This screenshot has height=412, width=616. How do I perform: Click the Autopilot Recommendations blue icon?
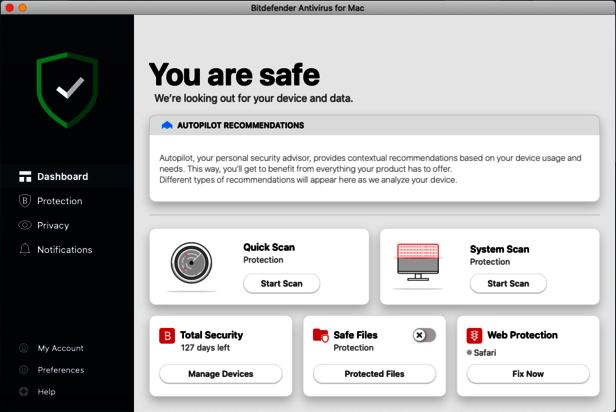pos(167,126)
